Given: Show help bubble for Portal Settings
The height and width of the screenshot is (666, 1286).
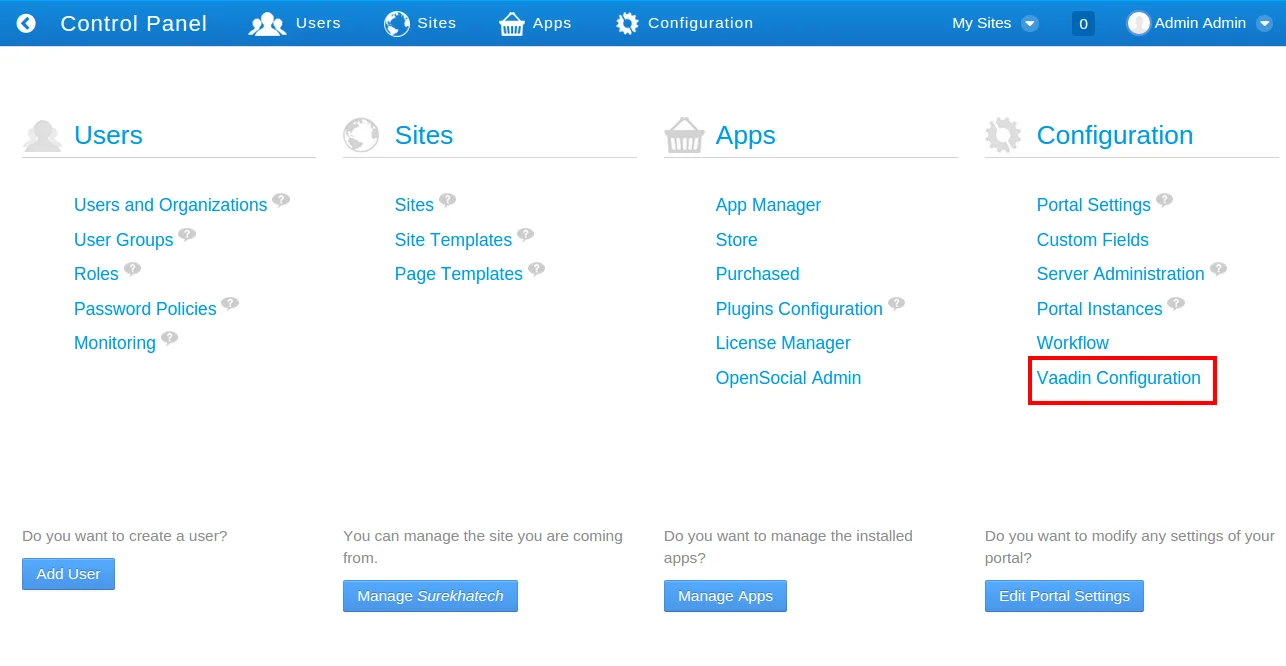Looking at the screenshot, I should pyautogui.click(x=1164, y=200).
